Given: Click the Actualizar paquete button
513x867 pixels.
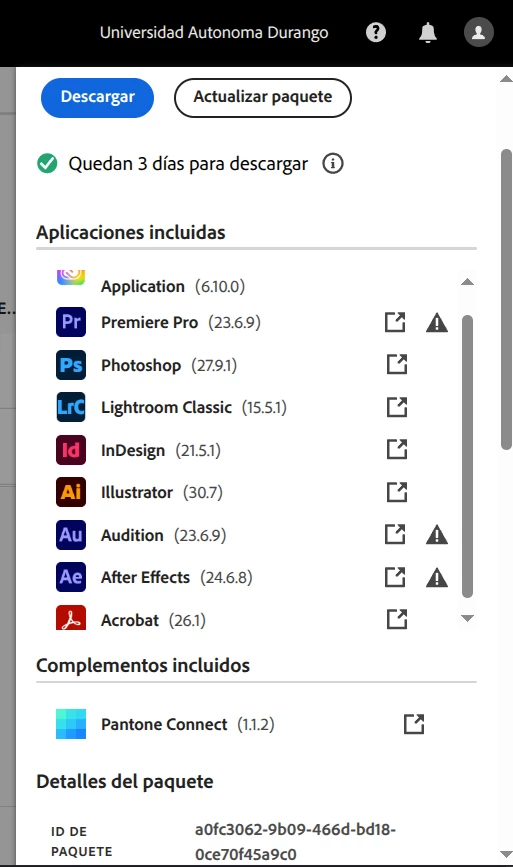Looking at the screenshot, I should pyautogui.click(x=263, y=97).
